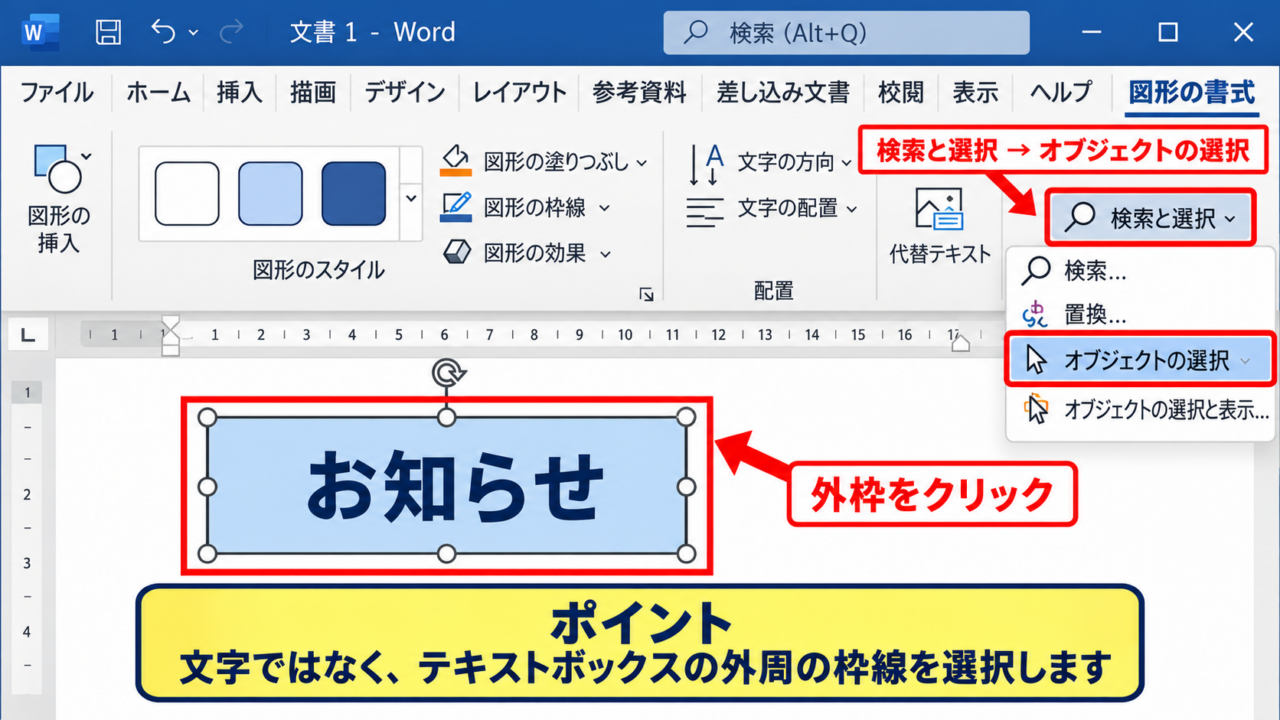Expand the shape styles gallery arrow
The height and width of the screenshot is (720, 1280).
[411, 197]
